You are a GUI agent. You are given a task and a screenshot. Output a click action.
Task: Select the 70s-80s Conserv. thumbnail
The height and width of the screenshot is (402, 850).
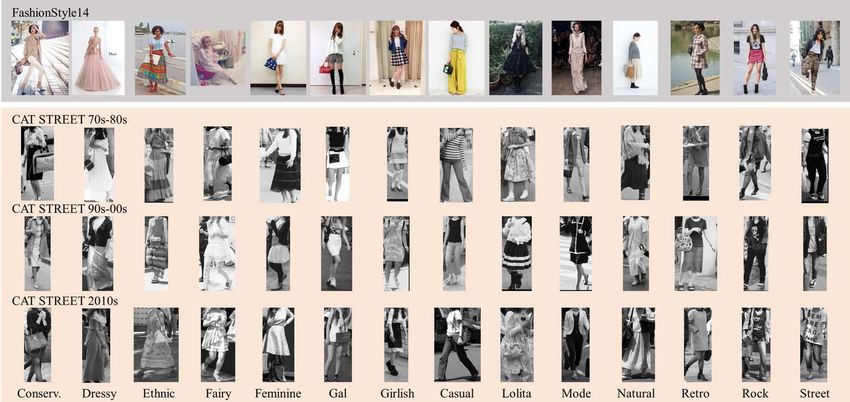click(x=37, y=164)
